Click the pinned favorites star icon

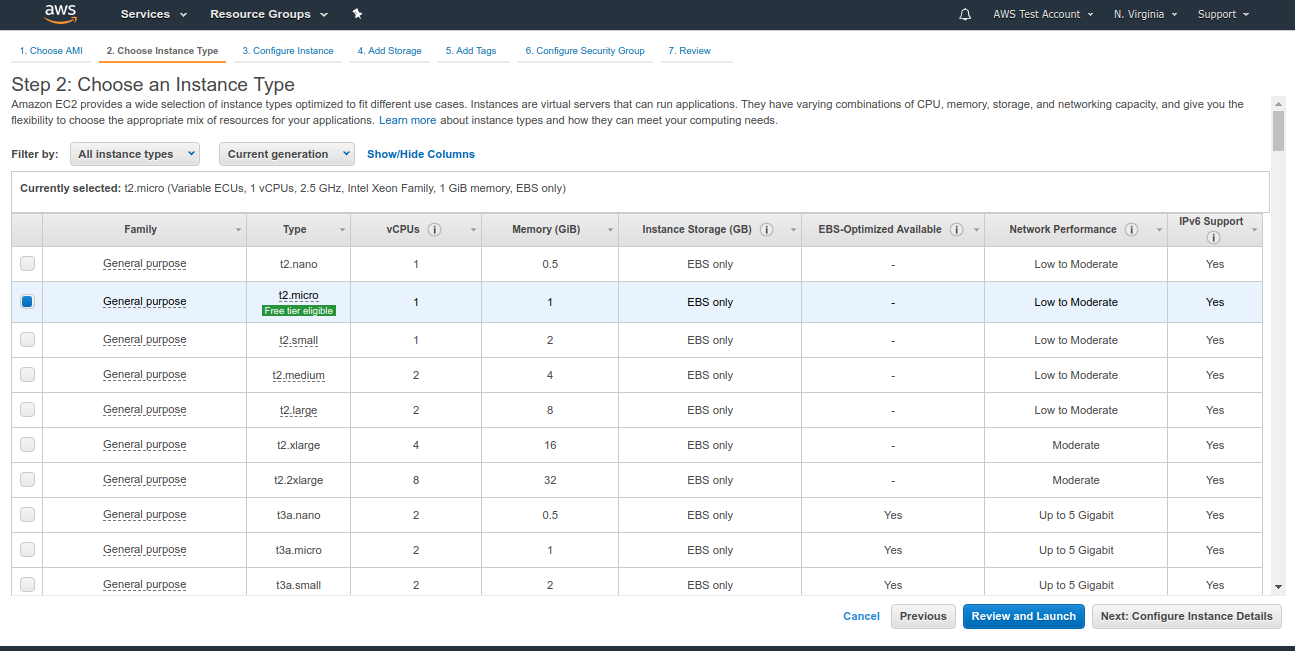coord(357,14)
